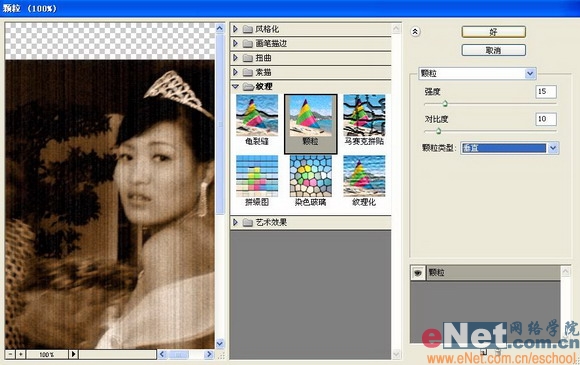Click the zoom out minus button
580x365 pixels.
(10, 354)
